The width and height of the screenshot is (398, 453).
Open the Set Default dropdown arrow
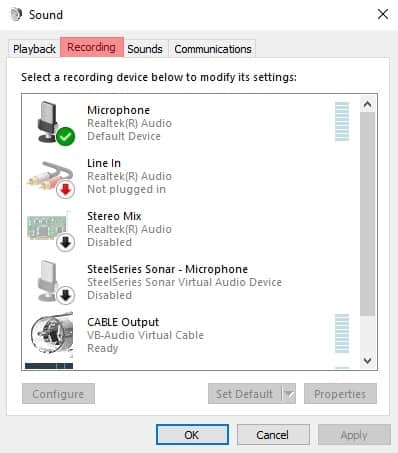[289, 394]
